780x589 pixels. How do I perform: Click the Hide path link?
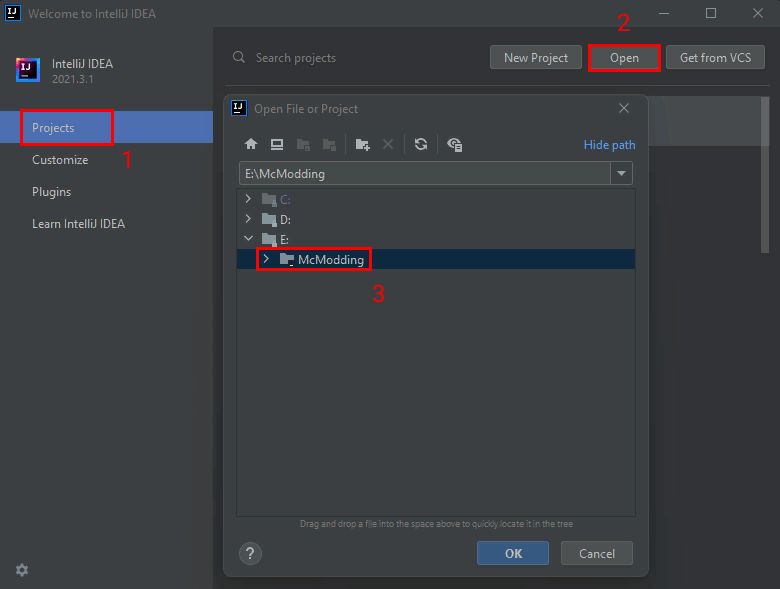609,145
